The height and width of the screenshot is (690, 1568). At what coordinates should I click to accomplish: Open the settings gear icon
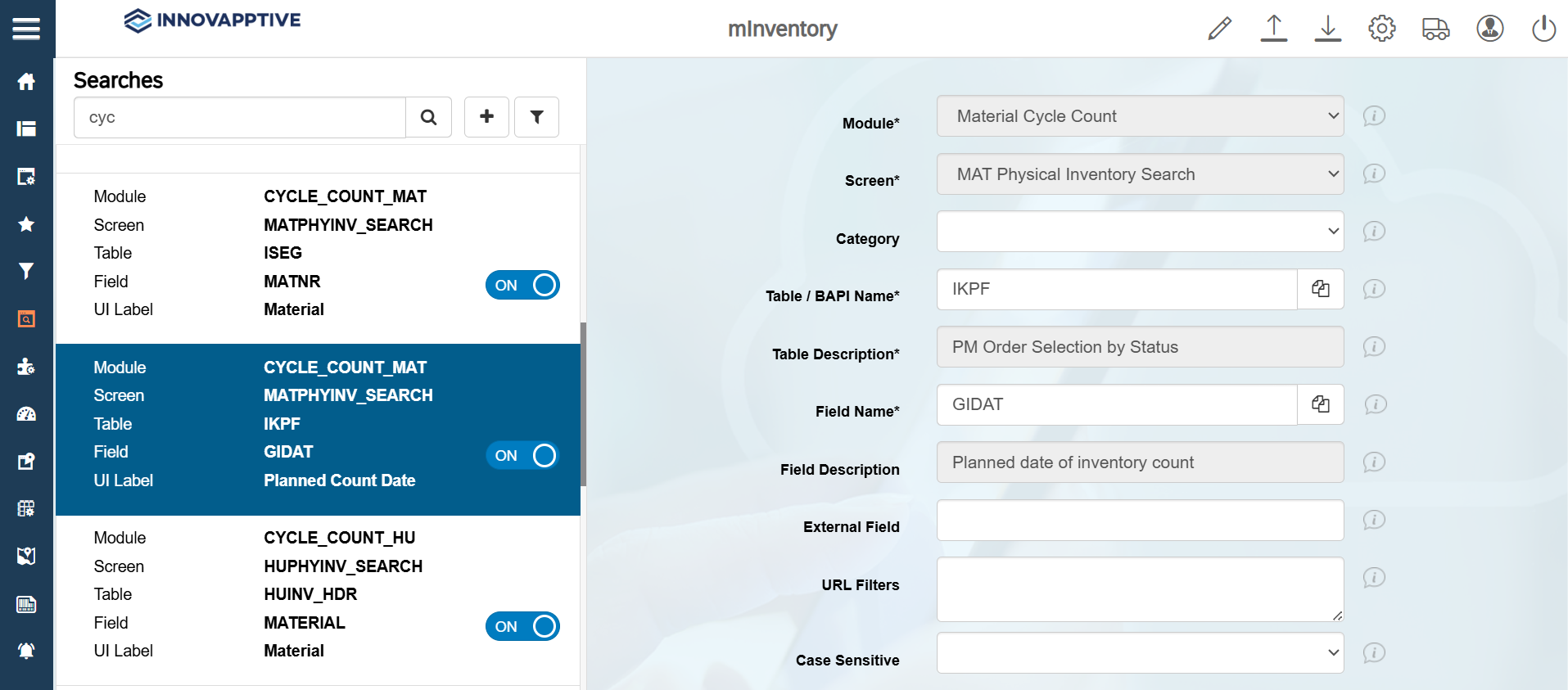tap(1381, 29)
